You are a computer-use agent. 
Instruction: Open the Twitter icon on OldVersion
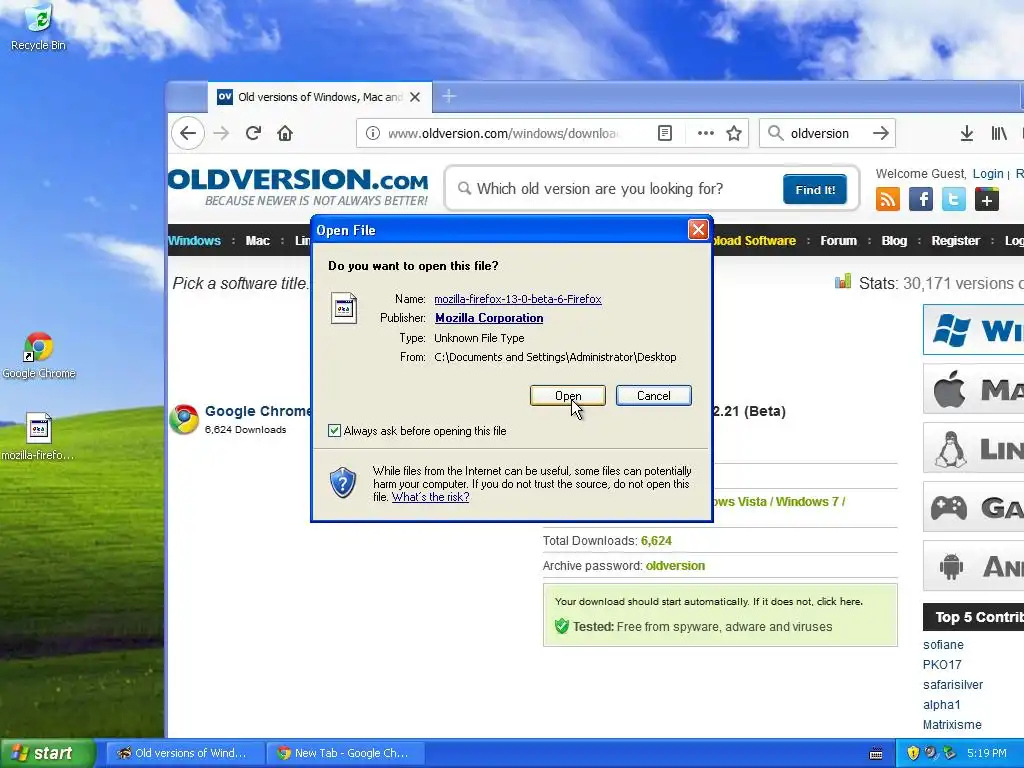[x=953, y=199]
